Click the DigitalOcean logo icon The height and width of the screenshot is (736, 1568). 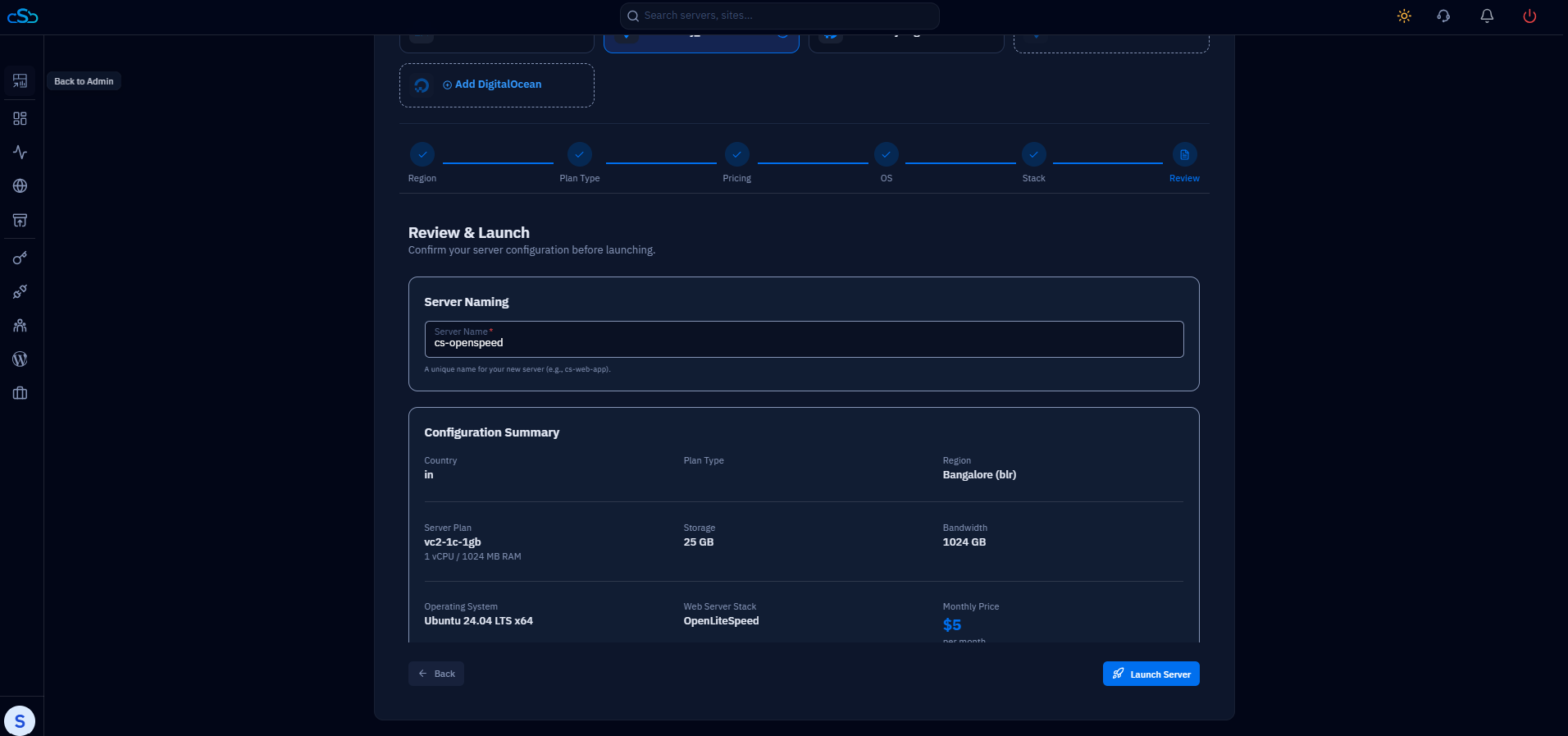pos(422,85)
